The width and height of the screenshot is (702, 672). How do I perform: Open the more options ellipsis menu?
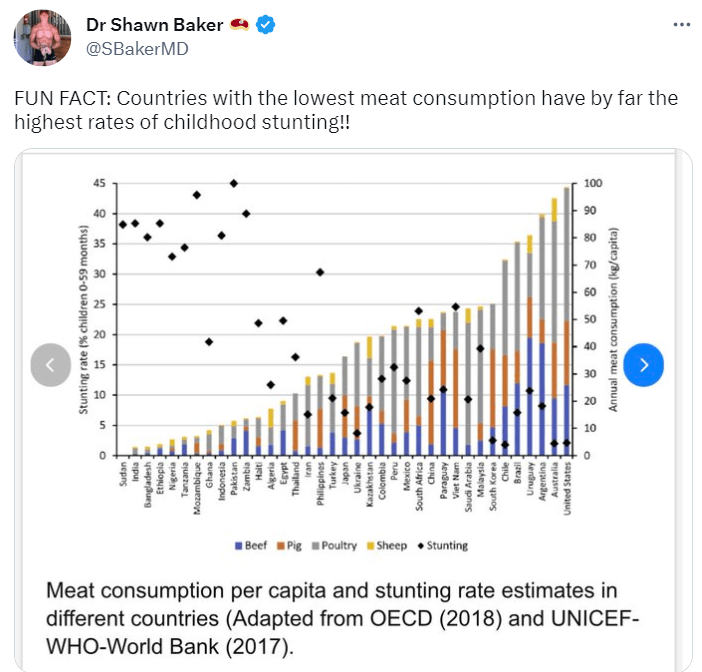point(680,24)
